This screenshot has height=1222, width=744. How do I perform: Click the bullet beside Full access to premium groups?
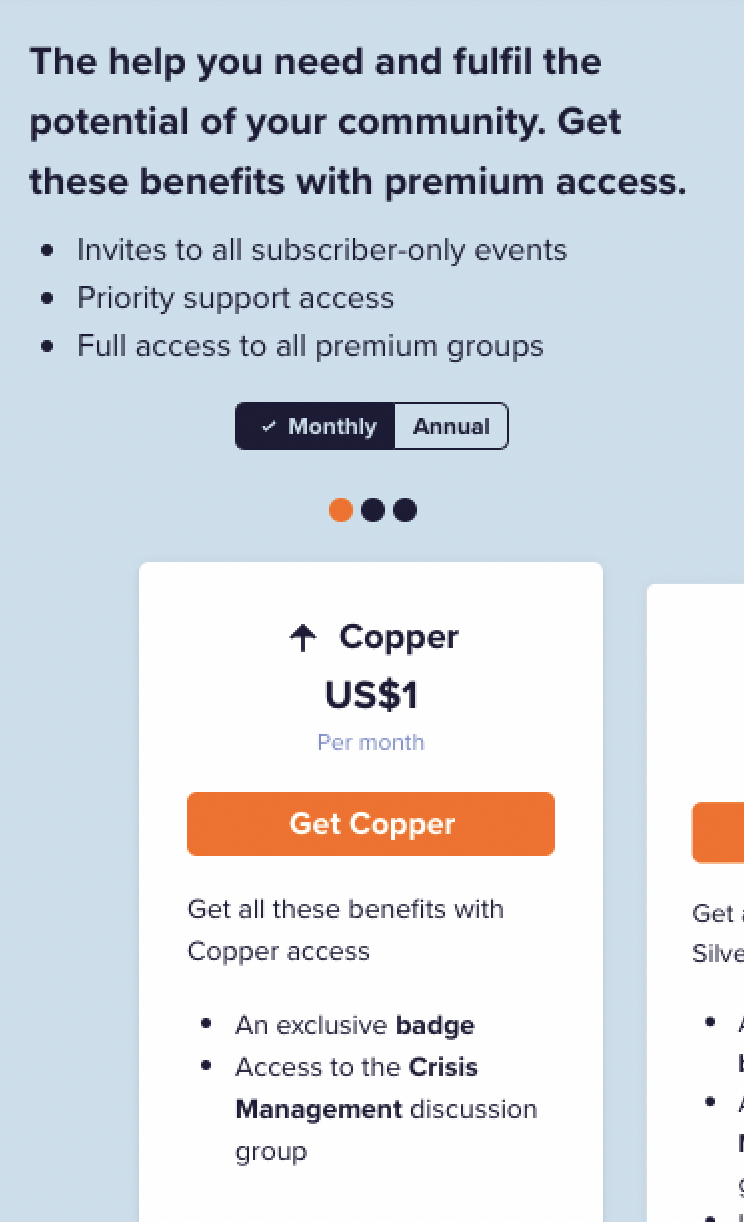click(47, 346)
